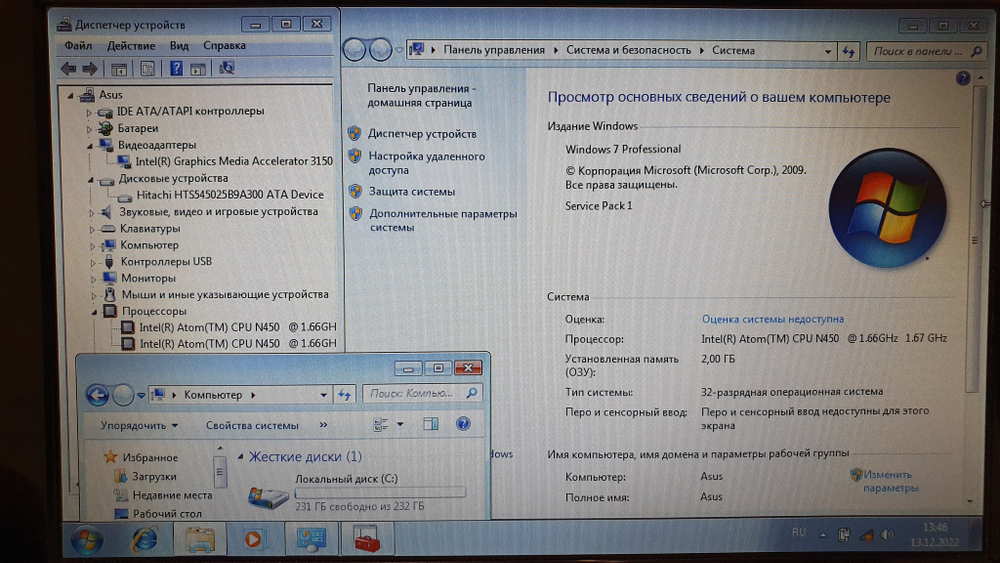Open Защита системы link
The height and width of the screenshot is (563, 1000).
click(x=412, y=191)
